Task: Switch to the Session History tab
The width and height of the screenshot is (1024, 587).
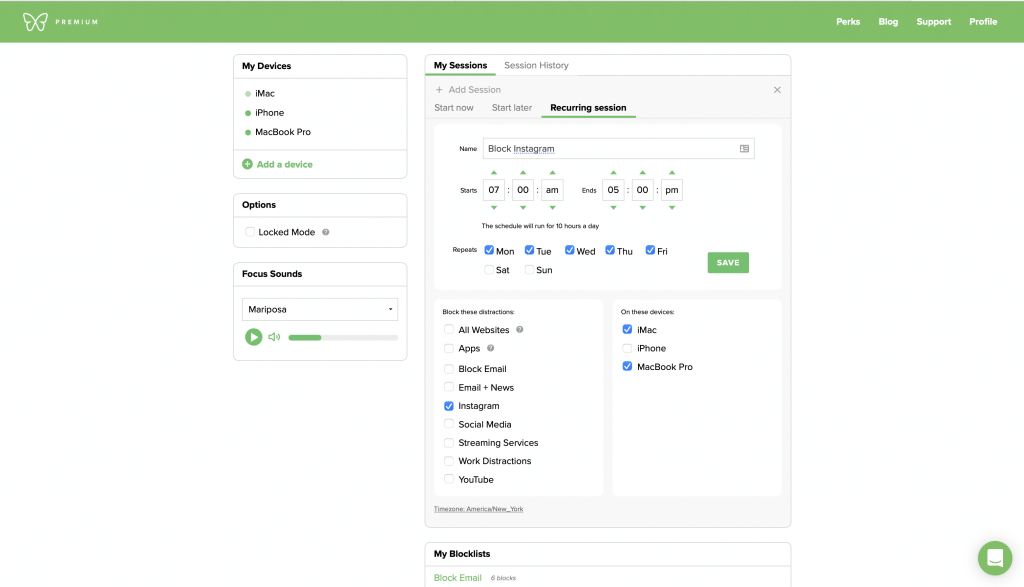Action: [536, 66]
